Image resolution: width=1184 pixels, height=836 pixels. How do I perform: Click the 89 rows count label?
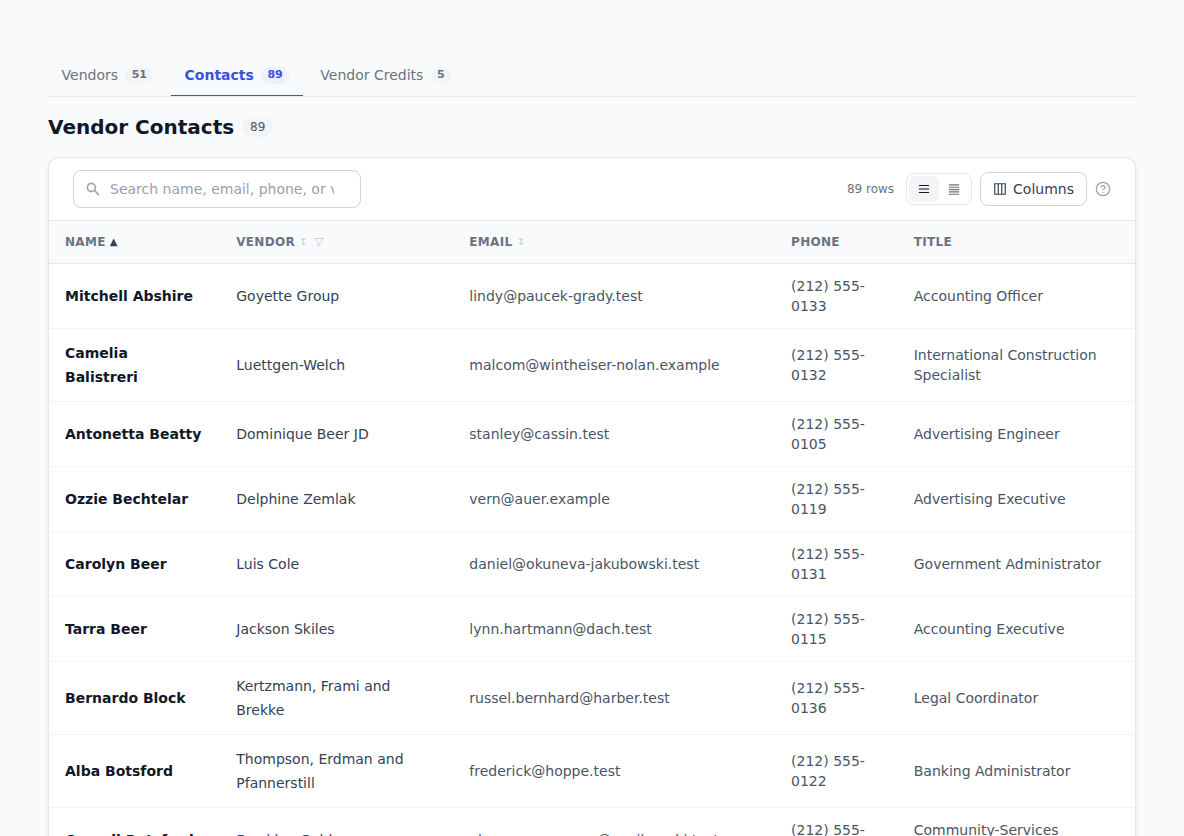coord(870,189)
